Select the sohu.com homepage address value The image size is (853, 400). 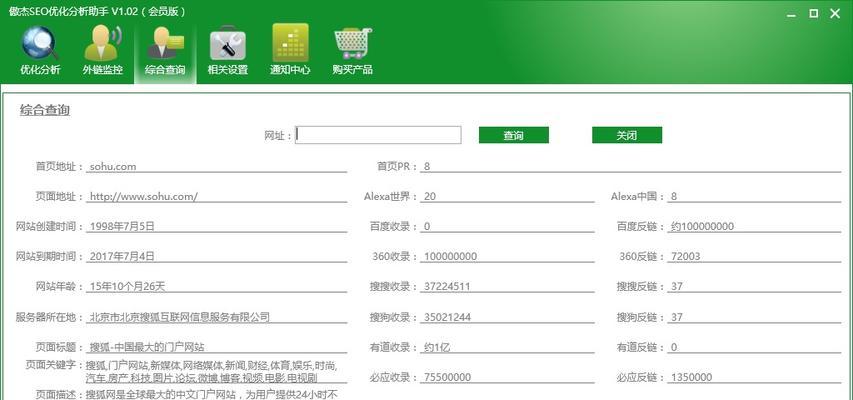pos(113,167)
